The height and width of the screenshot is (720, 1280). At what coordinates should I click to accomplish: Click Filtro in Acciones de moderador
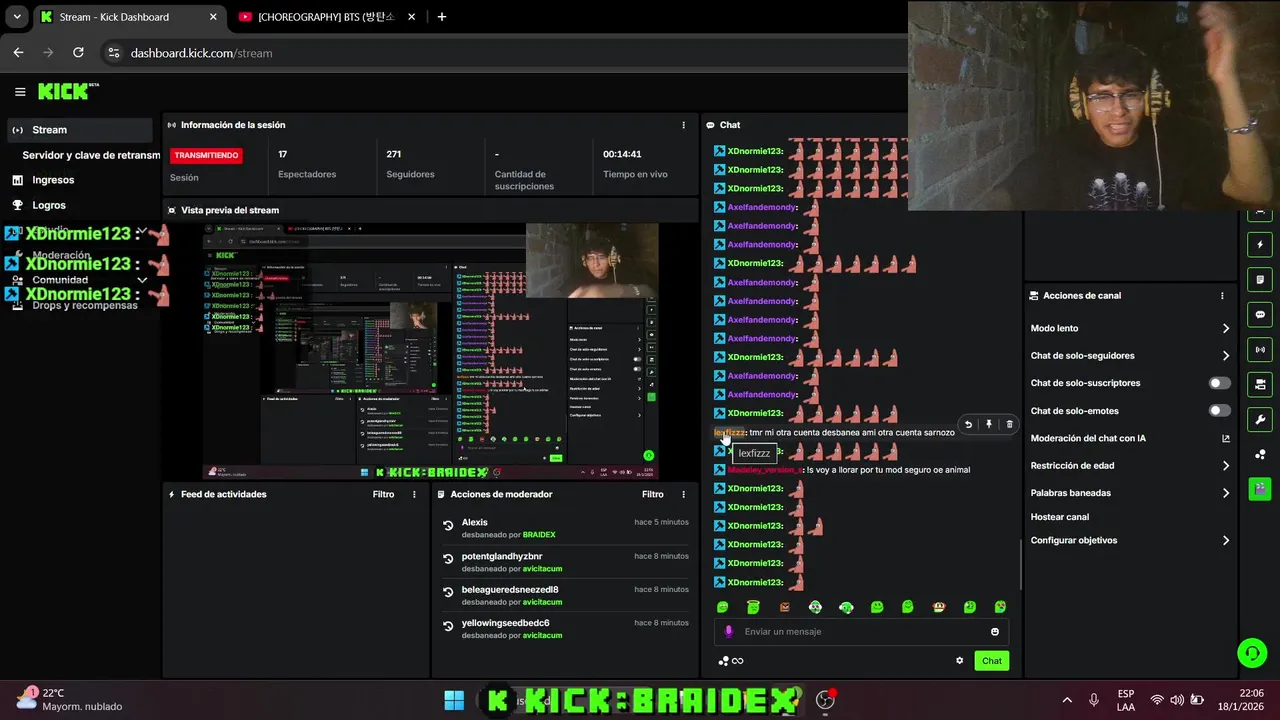(x=652, y=494)
